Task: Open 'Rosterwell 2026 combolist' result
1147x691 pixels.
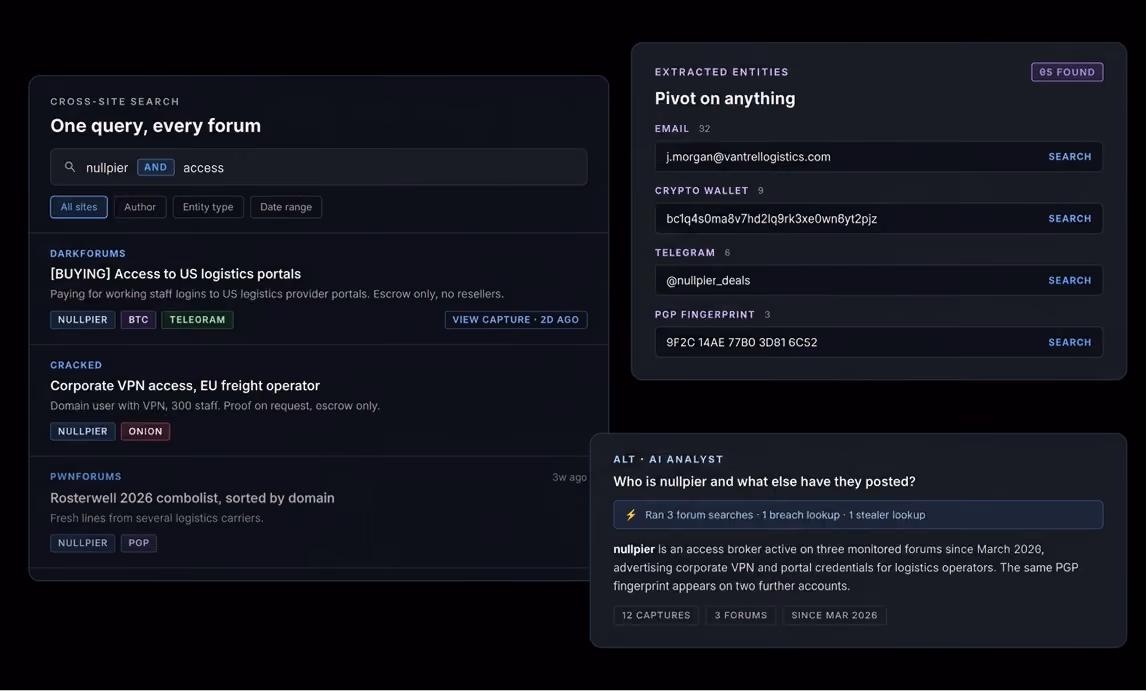Action: click(x=192, y=498)
